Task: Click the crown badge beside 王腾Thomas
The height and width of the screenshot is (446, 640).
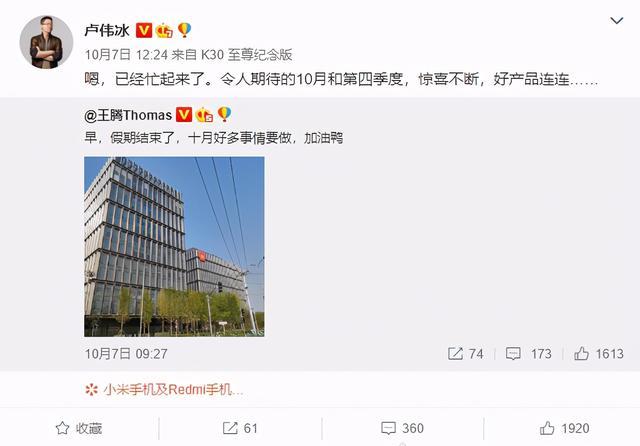Action: tap(204, 115)
